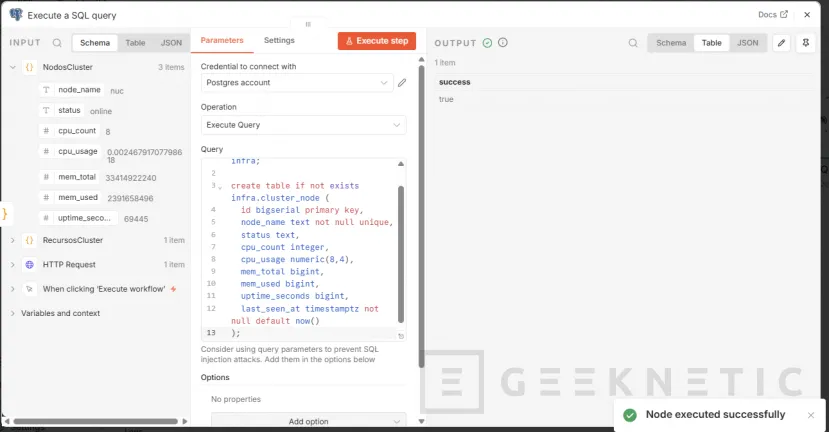Viewport: 829px width, 432px height.
Task: Click the parameters panel scroll-down arrow
Action: pyautogui.click(x=421, y=421)
